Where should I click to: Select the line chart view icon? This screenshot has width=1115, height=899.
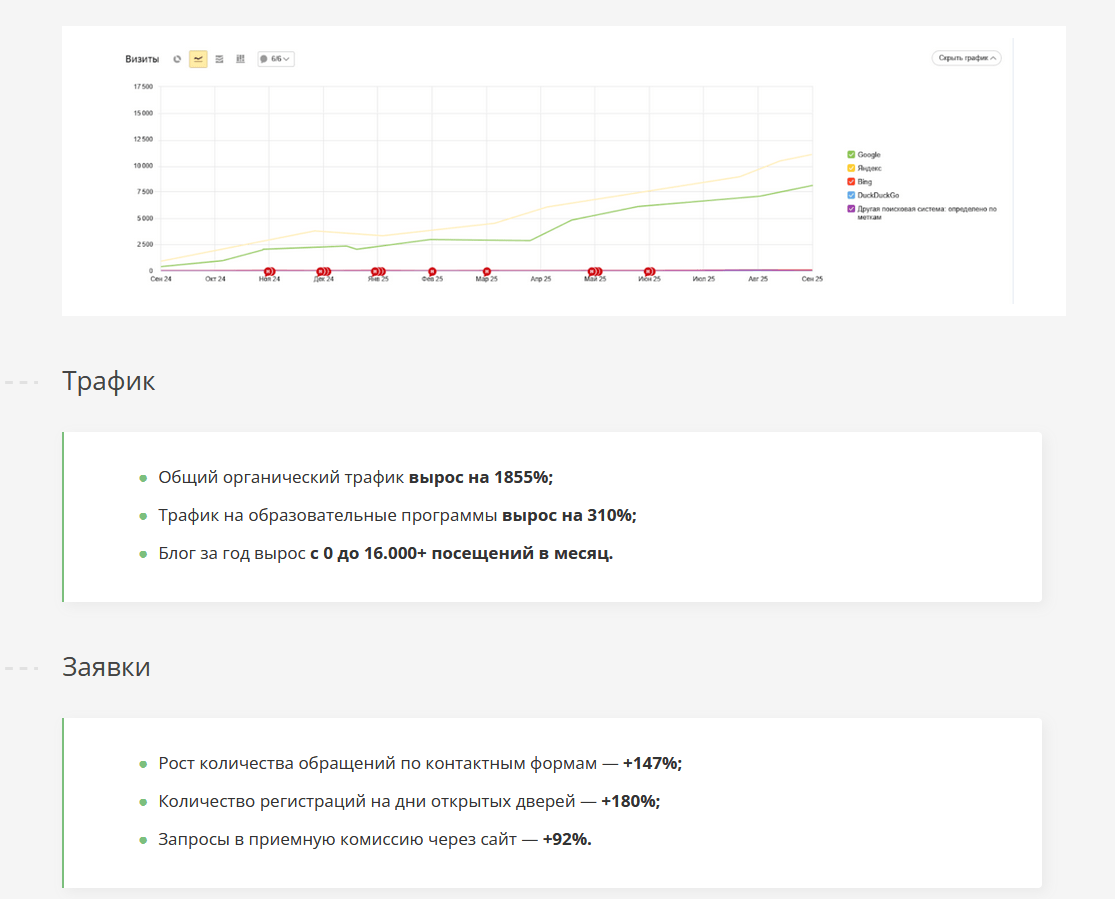pyautogui.click(x=198, y=59)
